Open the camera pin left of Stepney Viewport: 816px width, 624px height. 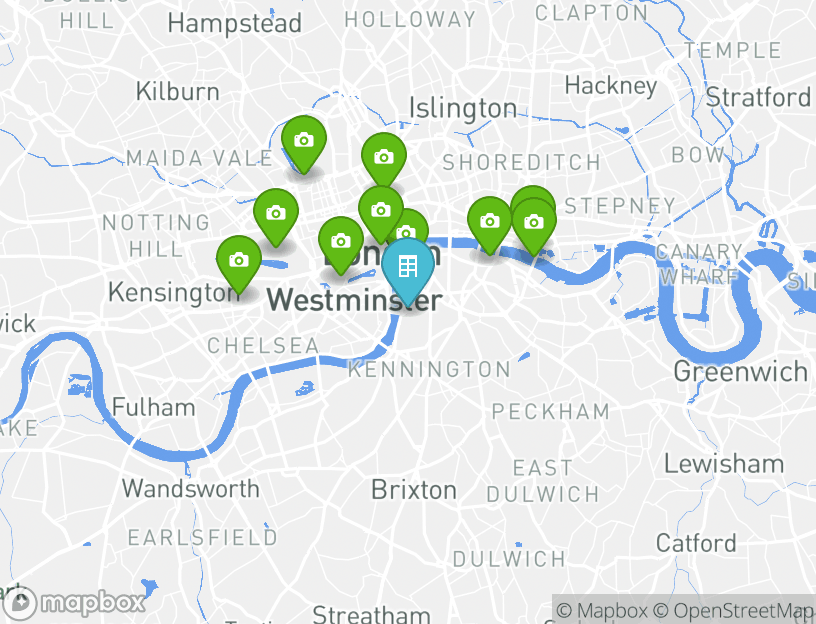(534, 223)
